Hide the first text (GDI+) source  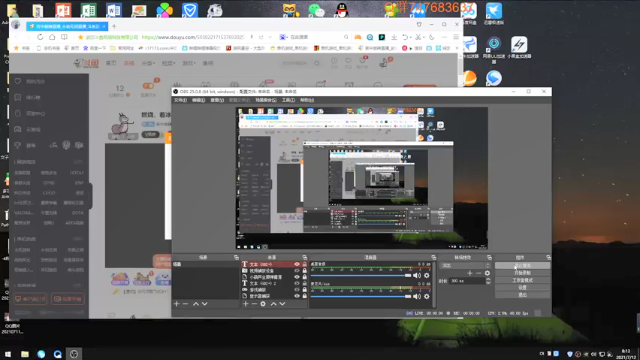tap(297, 264)
